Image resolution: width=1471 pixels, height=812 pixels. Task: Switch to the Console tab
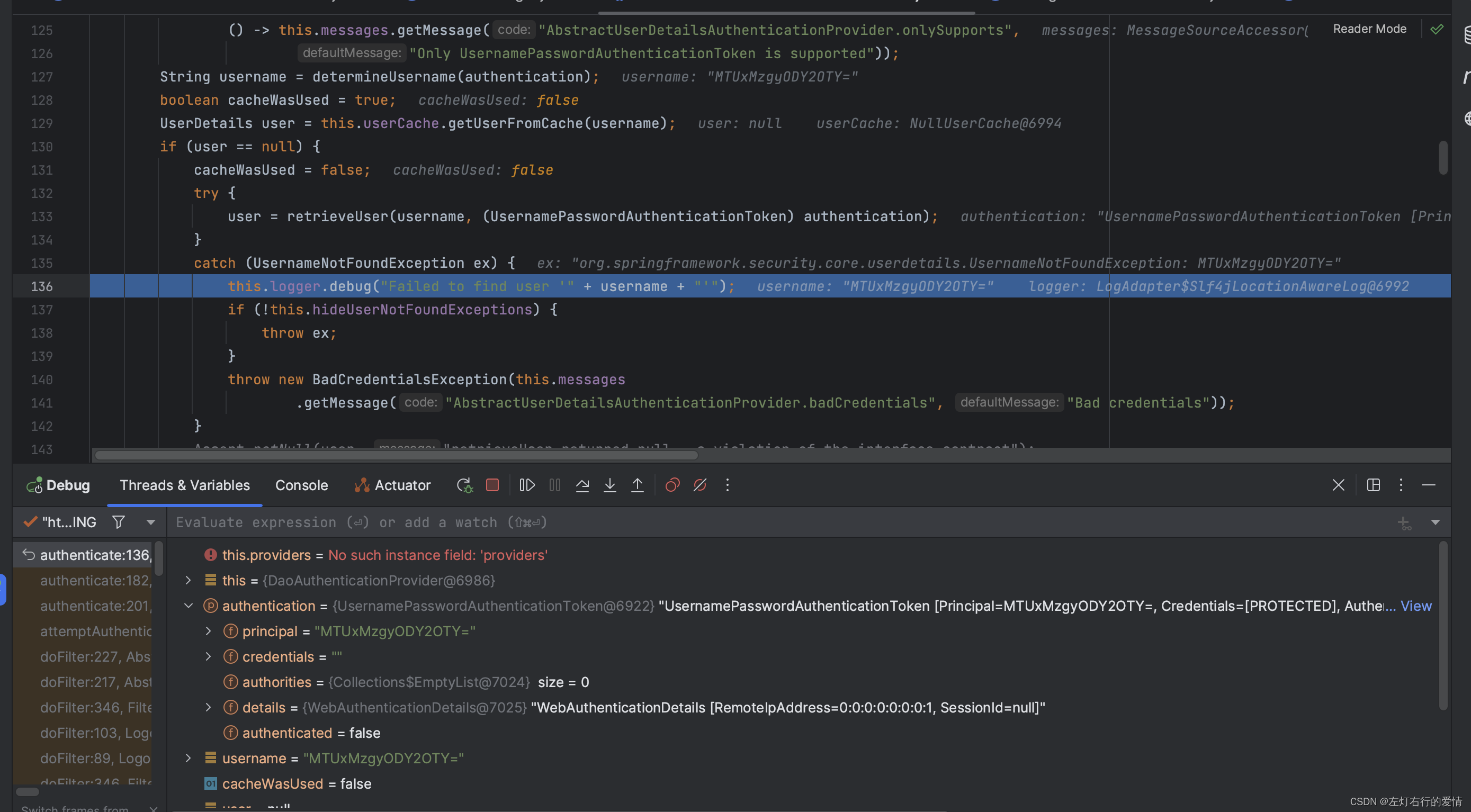301,485
